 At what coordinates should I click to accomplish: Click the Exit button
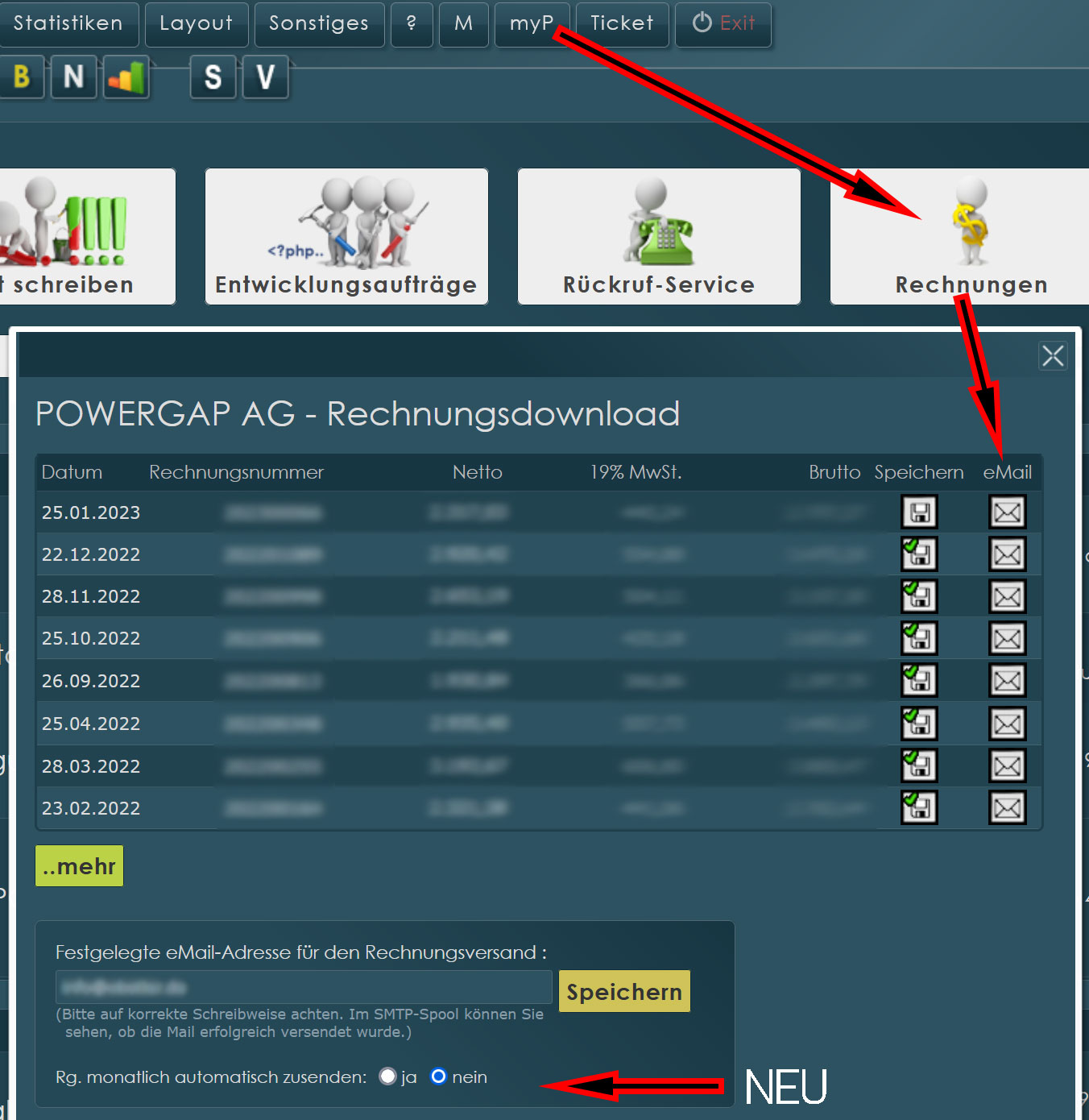(x=723, y=24)
